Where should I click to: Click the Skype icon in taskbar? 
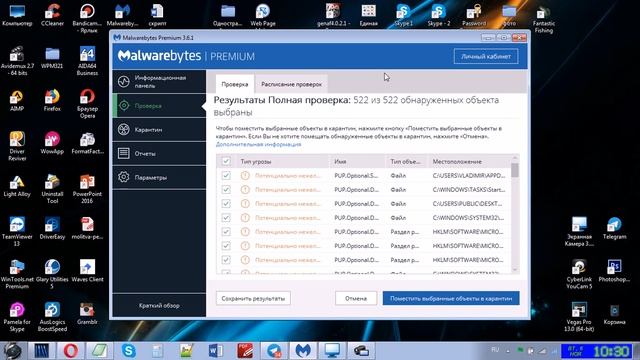pyautogui.click(x=129, y=351)
